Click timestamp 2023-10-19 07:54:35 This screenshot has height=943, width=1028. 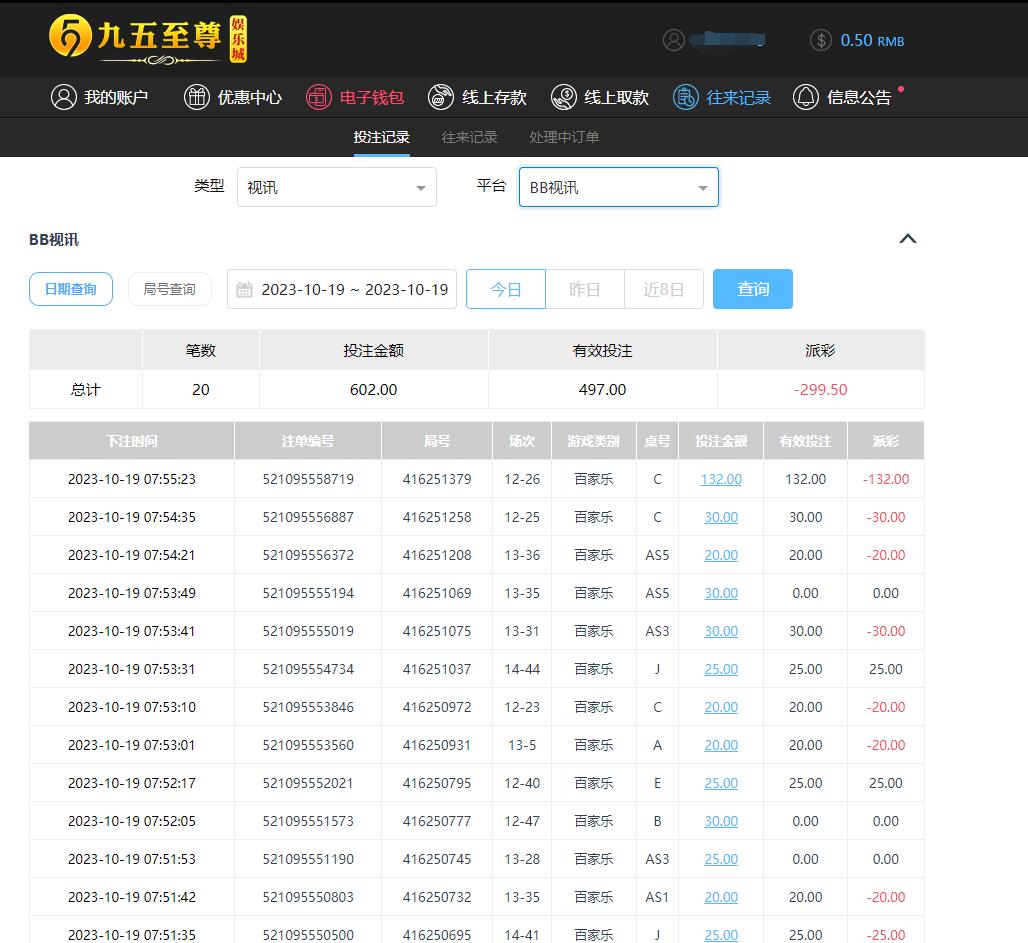pos(132,517)
